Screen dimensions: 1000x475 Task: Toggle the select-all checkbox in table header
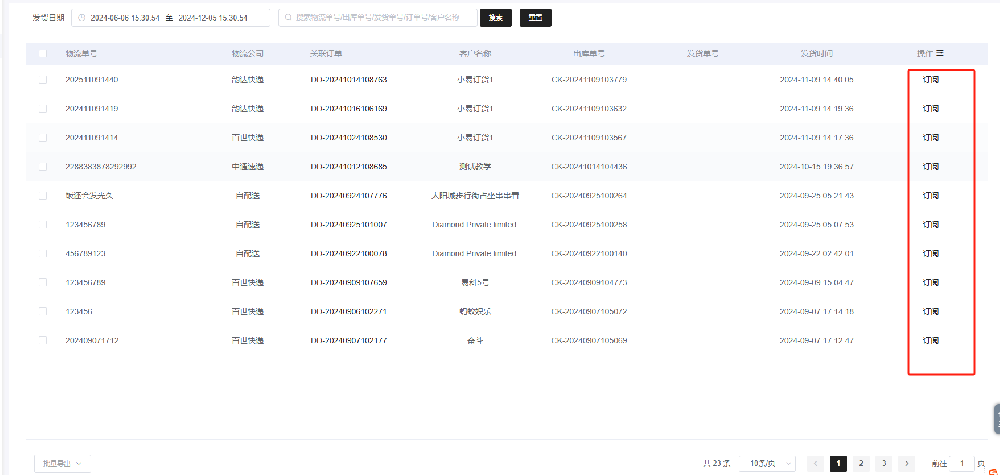42,53
